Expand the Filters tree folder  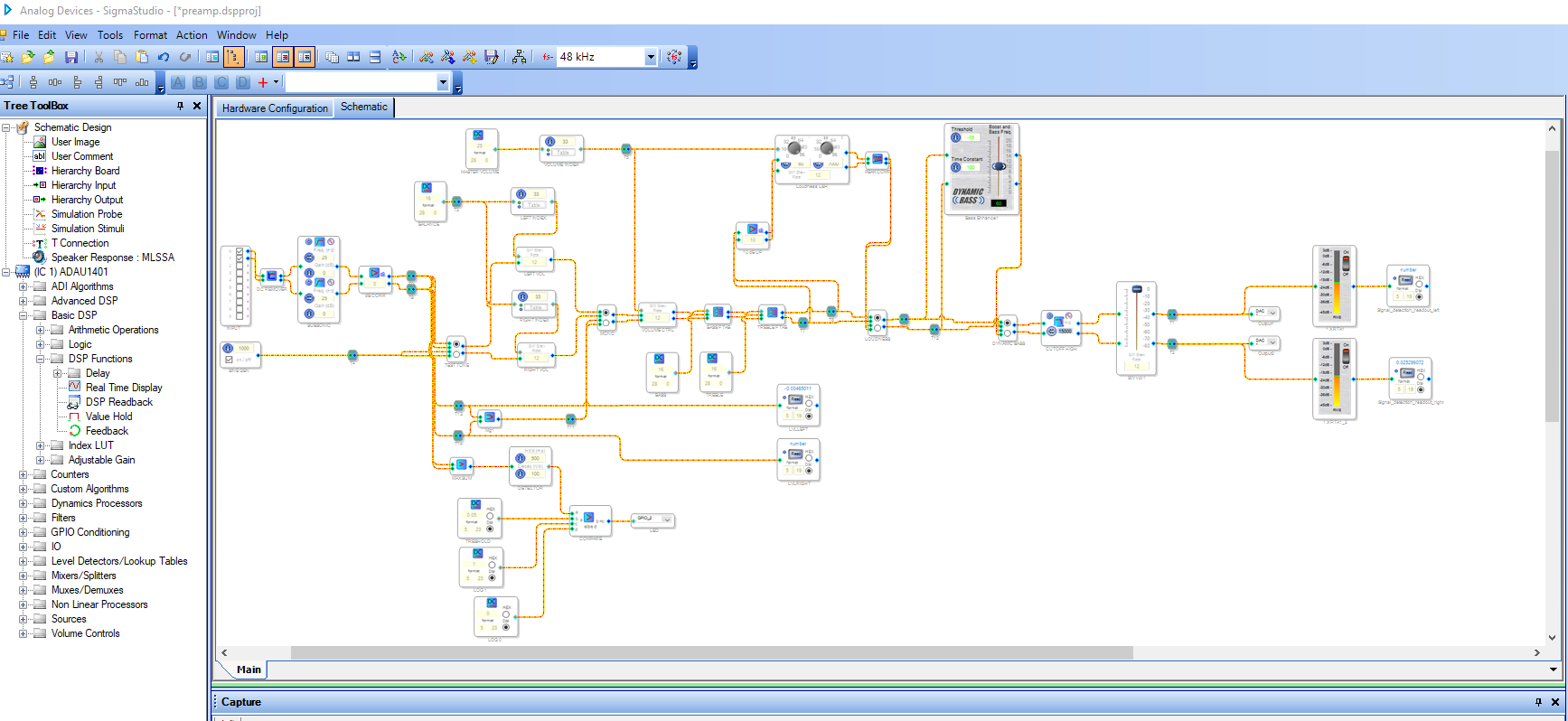pos(23,518)
